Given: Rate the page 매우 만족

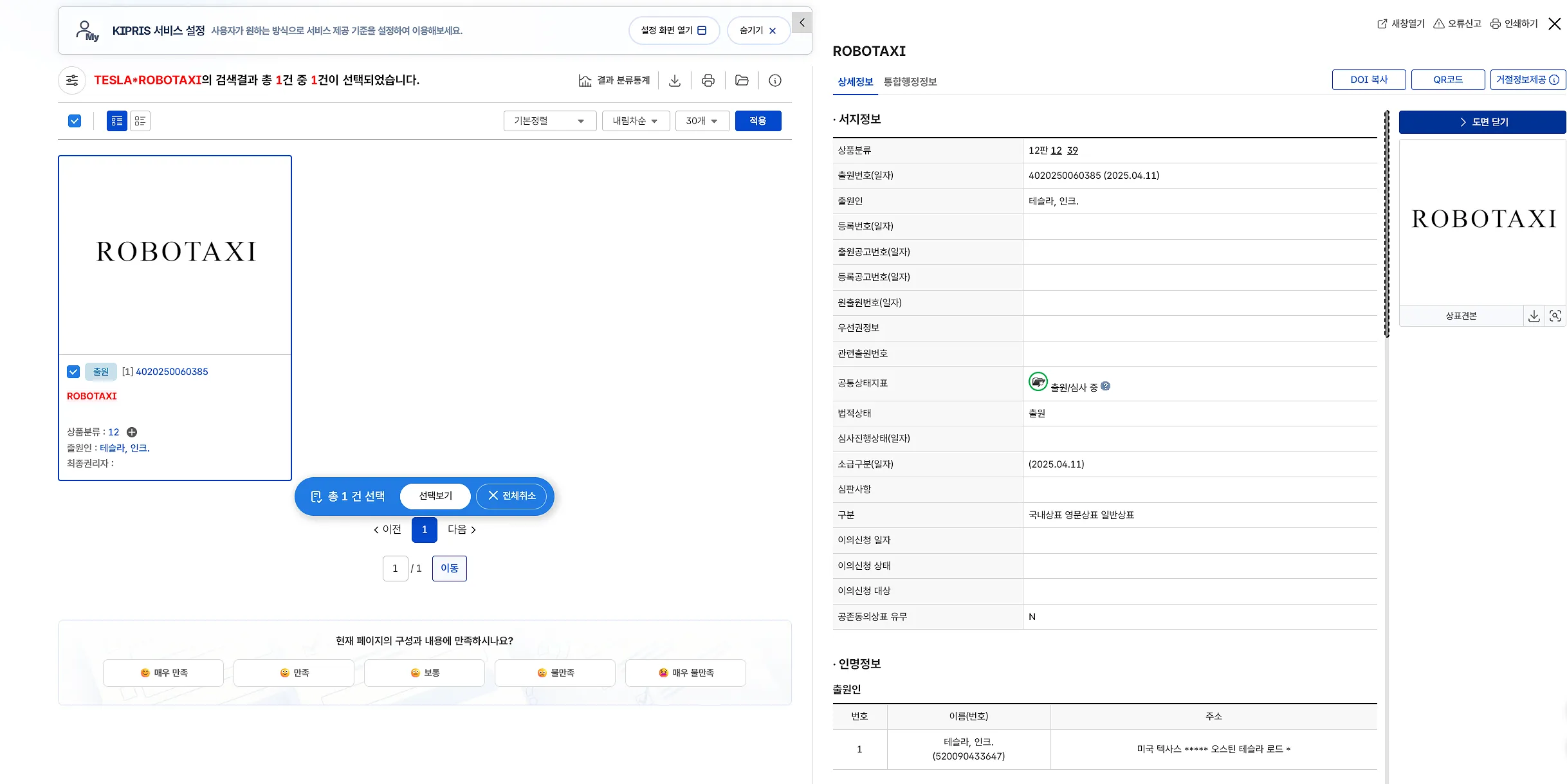Looking at the screenshot, I should coord(163,673).
